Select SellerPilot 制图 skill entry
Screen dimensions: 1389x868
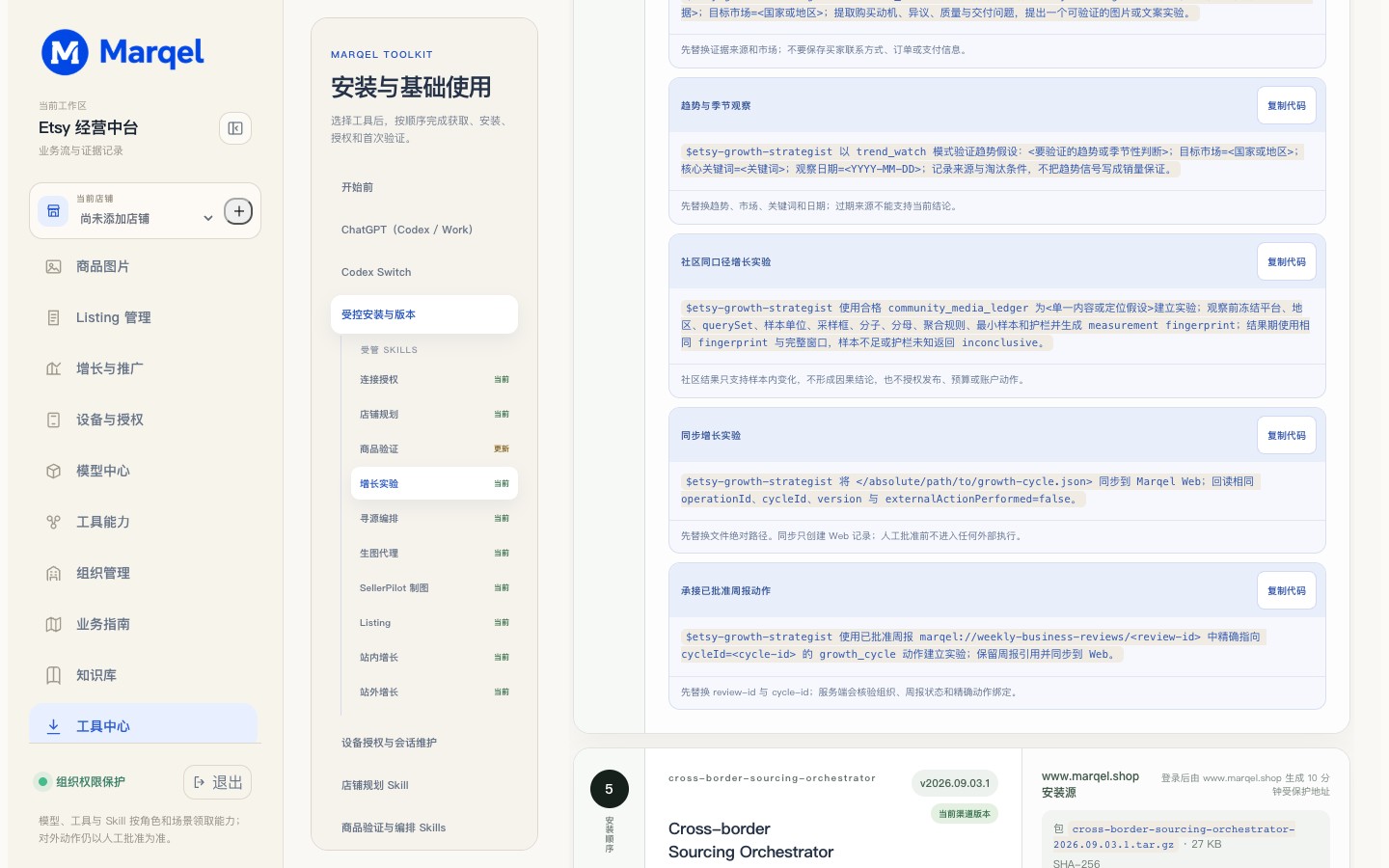point(434,587)
